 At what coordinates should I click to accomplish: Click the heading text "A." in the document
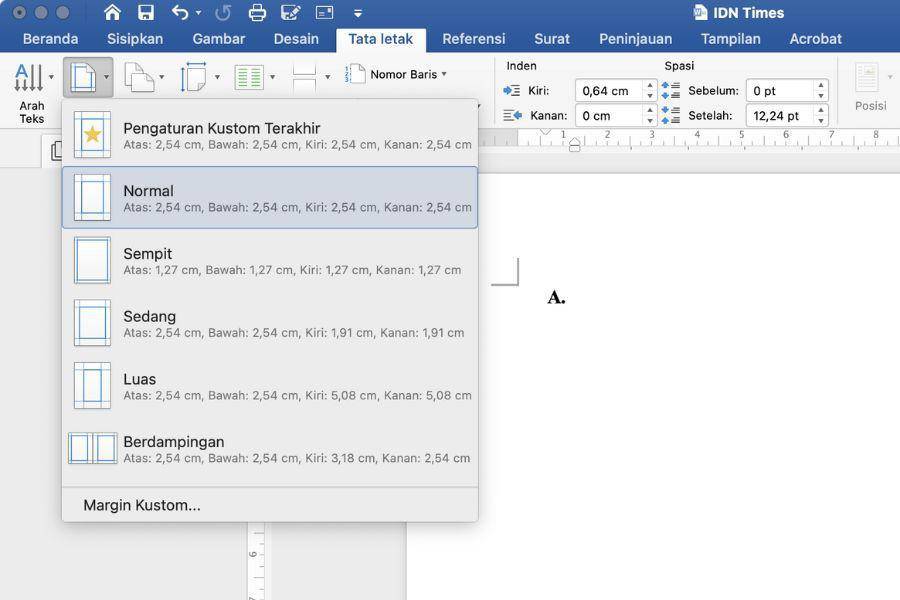(556, 297)
